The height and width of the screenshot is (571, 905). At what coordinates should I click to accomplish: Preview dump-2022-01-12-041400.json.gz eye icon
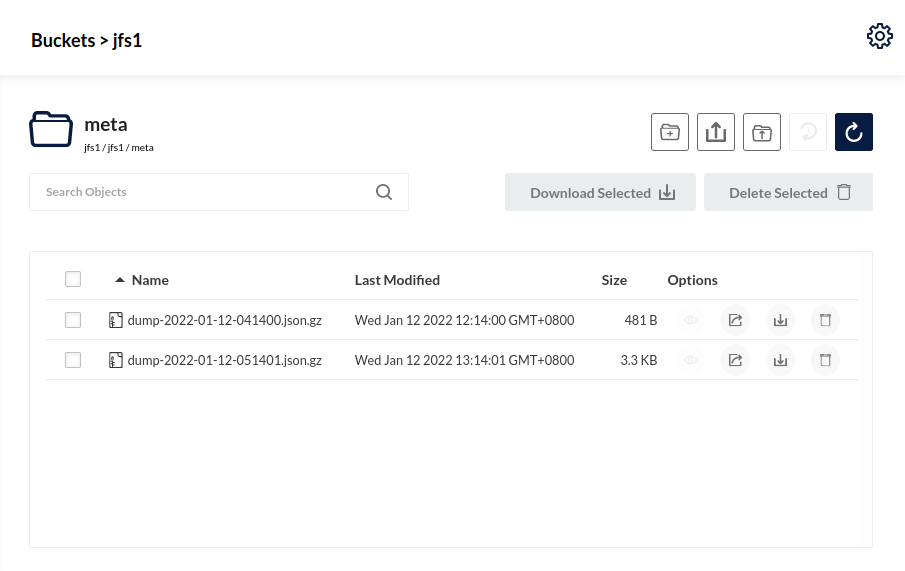(x=690, y=320)
